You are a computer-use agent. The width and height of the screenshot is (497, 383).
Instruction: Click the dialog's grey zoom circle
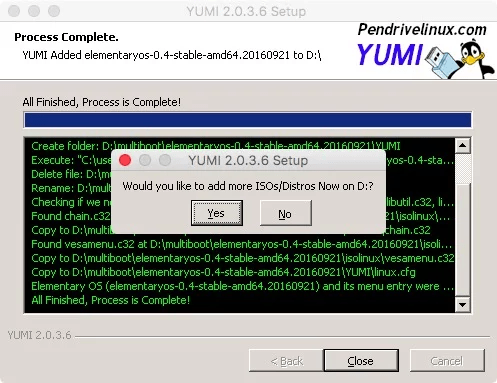[165, 160]
